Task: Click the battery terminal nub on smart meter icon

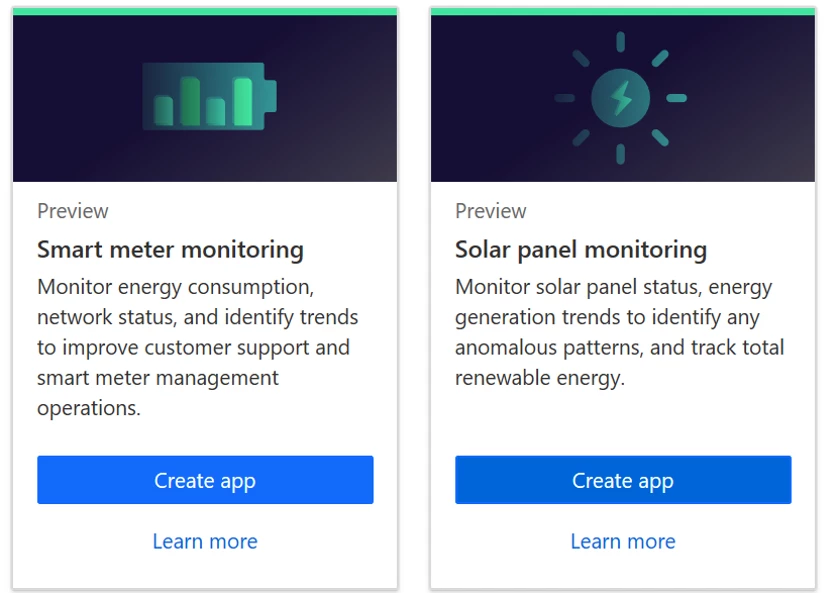Action: coord(271,97)
